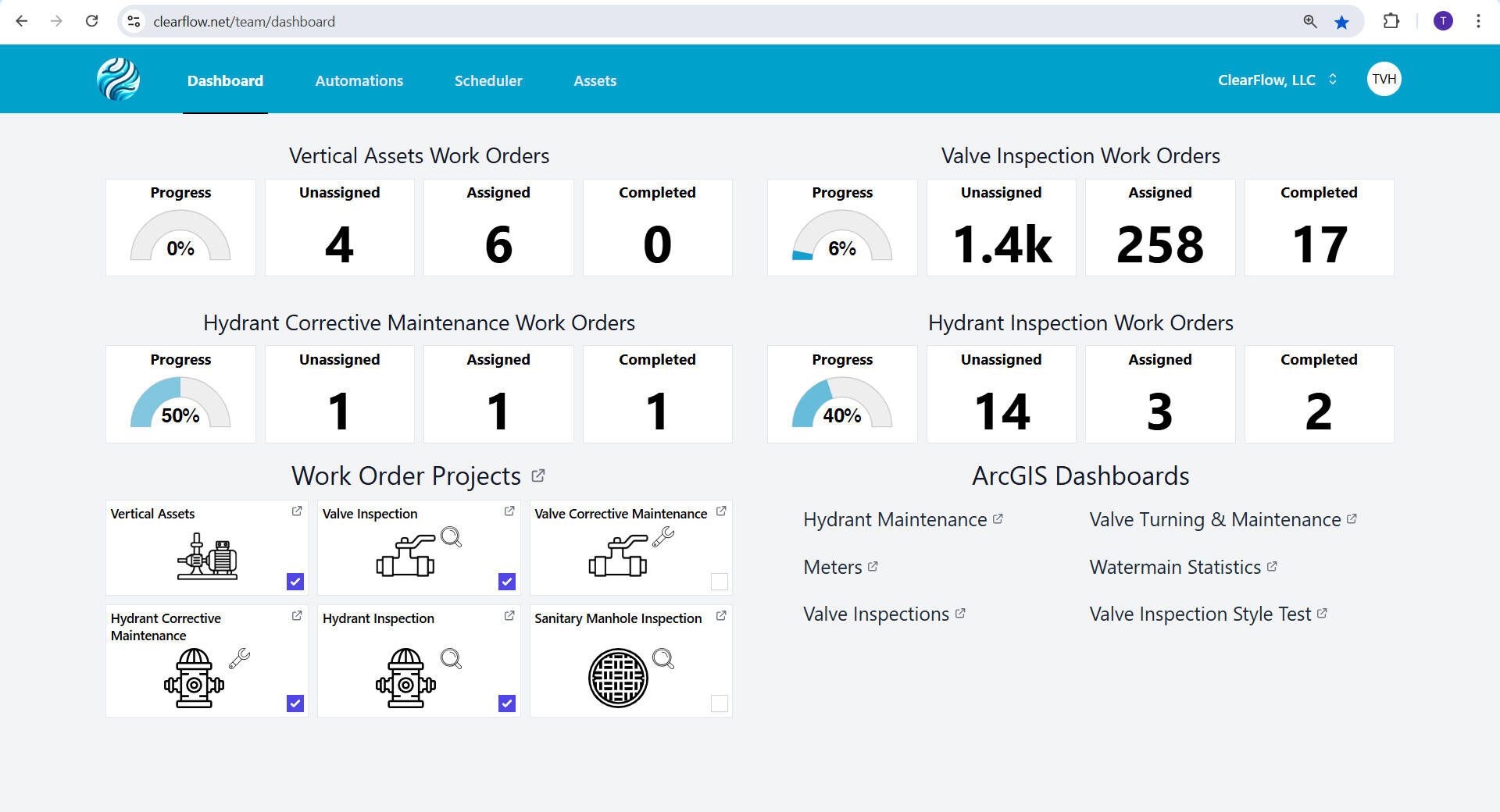Open the Valve Inspections dashboard link
Screen dimensions: 1500x812
pos(884,614)
